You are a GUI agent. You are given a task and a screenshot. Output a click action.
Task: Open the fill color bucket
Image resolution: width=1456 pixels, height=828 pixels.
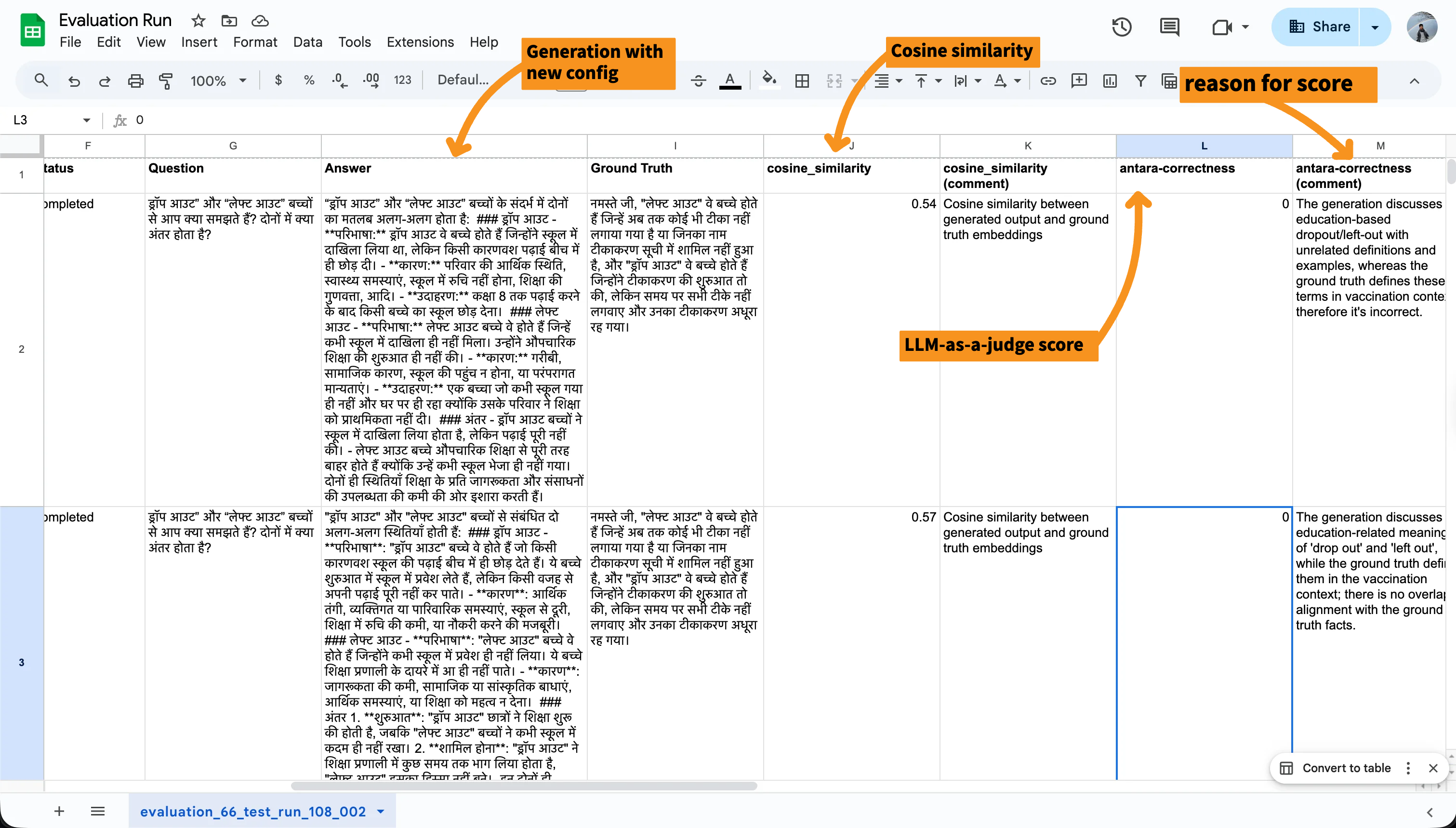(768, 80)
